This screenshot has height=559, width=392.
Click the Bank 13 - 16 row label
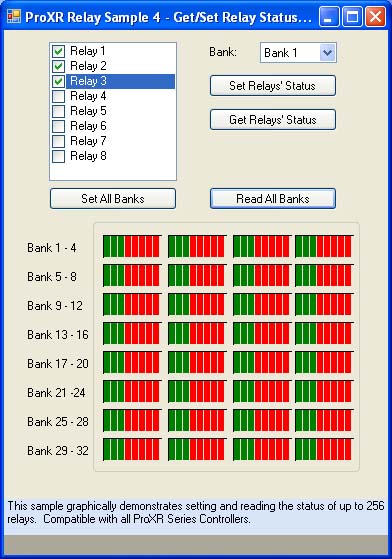[x=58, y=335]
